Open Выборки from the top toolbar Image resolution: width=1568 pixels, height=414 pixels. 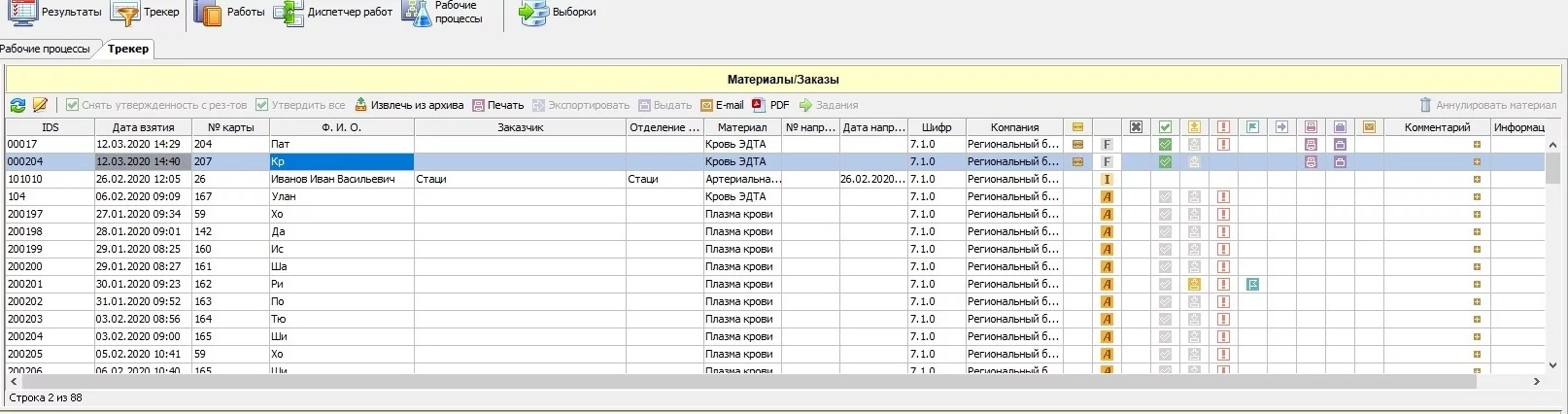point(558,13)
